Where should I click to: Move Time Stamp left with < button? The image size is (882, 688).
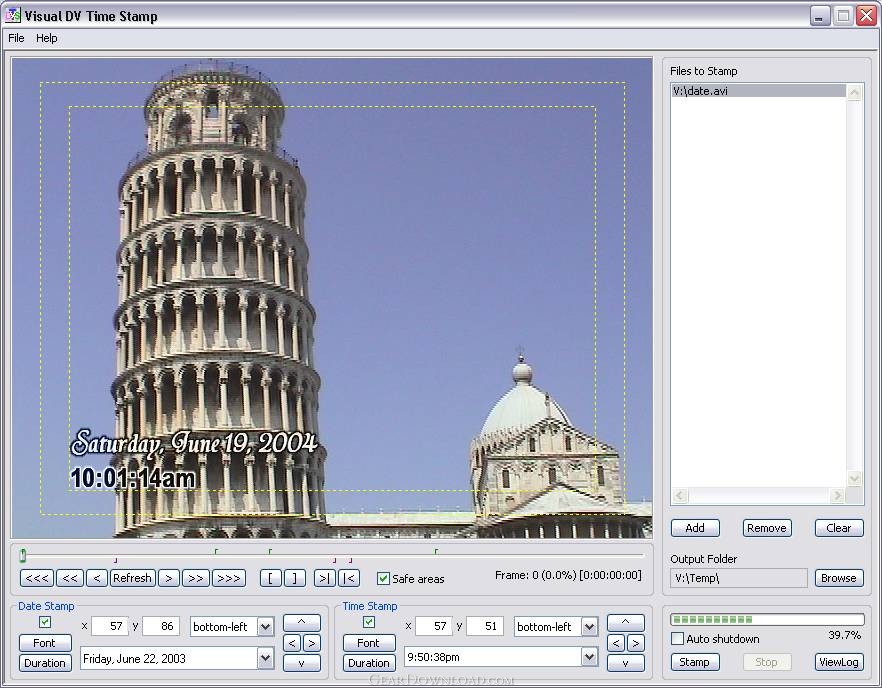pyautogui.click(x=615, y=642)
